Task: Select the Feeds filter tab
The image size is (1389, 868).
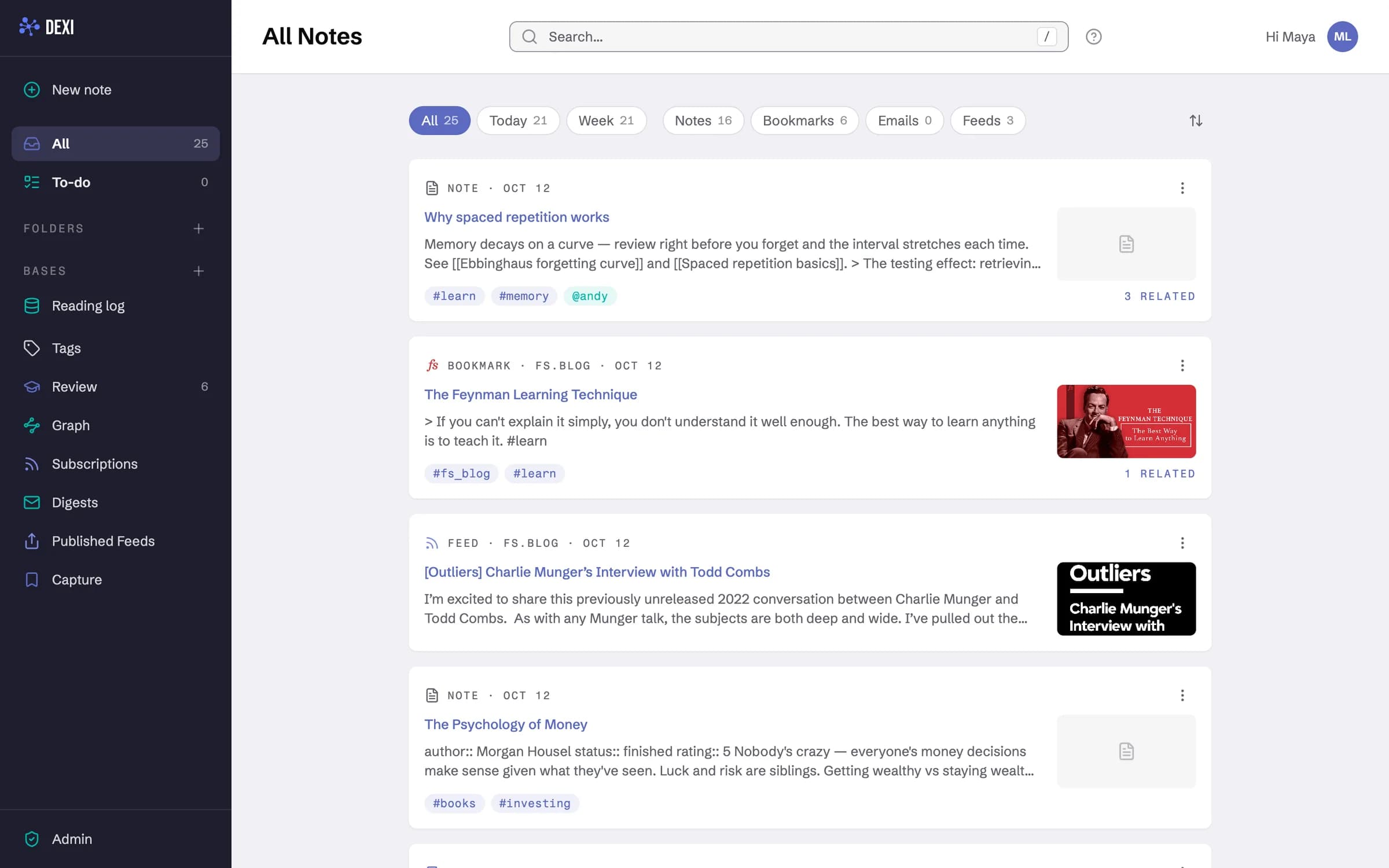Action: pos(988,120)
